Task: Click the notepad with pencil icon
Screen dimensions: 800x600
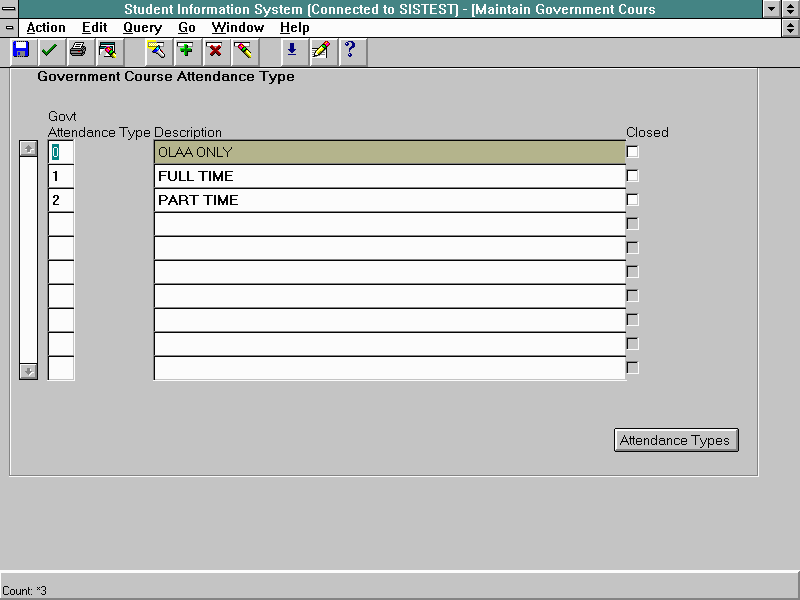Action: click(x=320, y=50)
